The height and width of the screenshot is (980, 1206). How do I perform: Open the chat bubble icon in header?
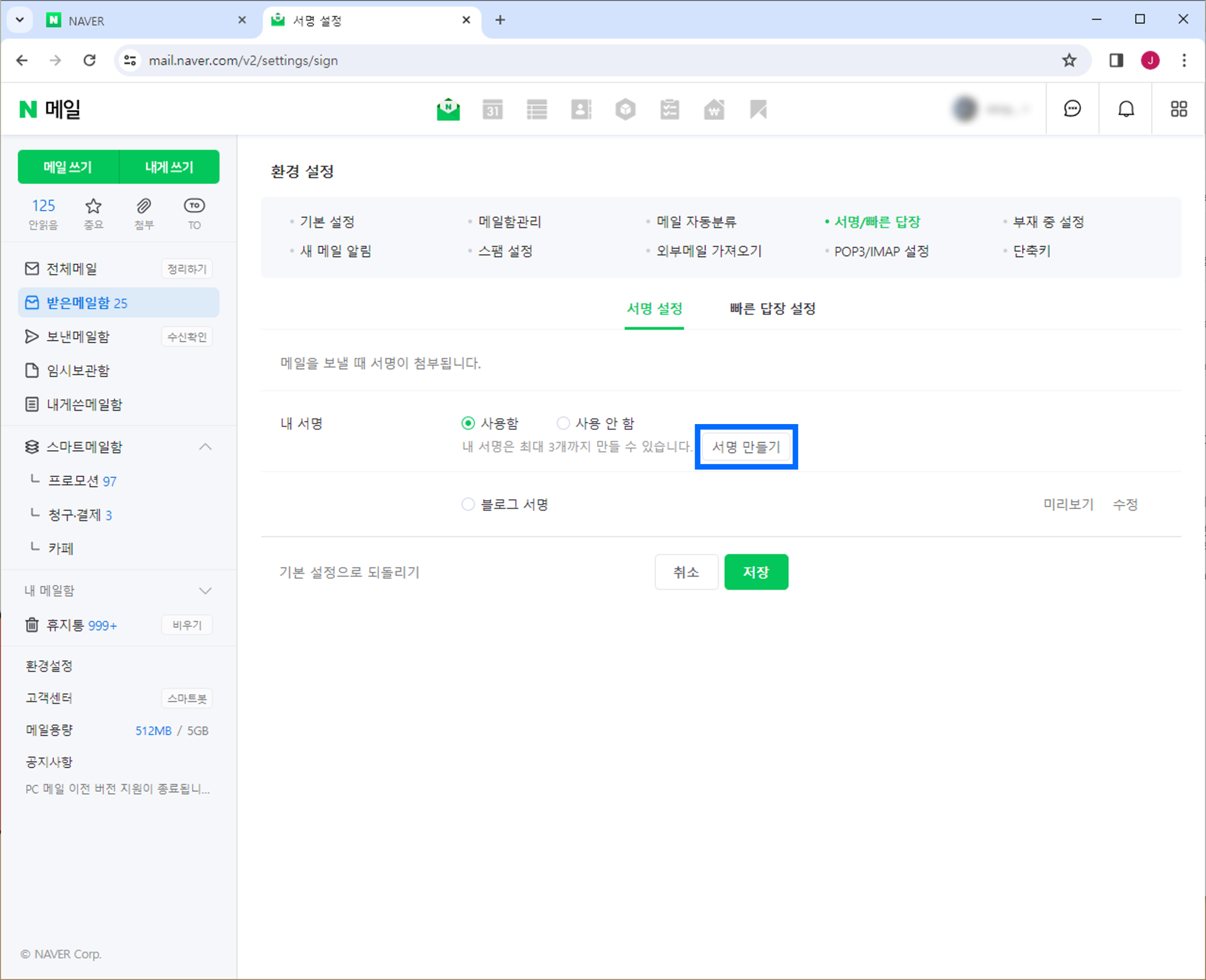[1072, 109]
